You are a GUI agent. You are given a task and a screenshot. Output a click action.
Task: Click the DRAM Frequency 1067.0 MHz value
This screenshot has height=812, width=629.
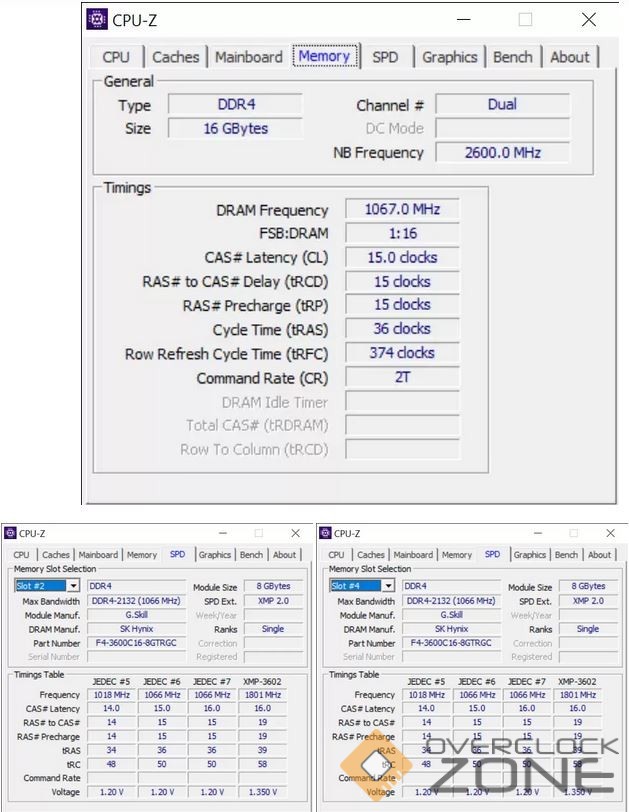point(402,209)
